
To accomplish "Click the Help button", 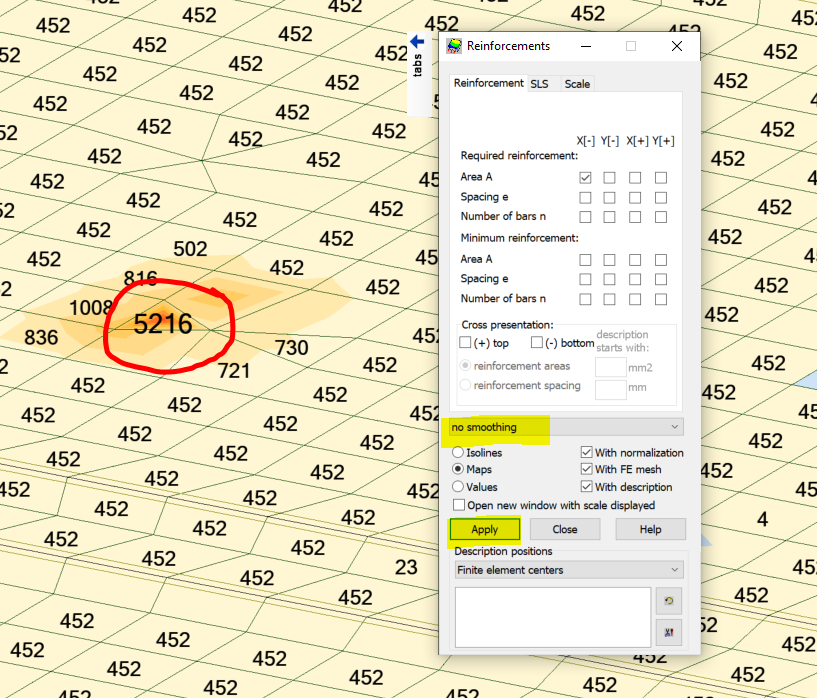I will click(x=650, y=529).
